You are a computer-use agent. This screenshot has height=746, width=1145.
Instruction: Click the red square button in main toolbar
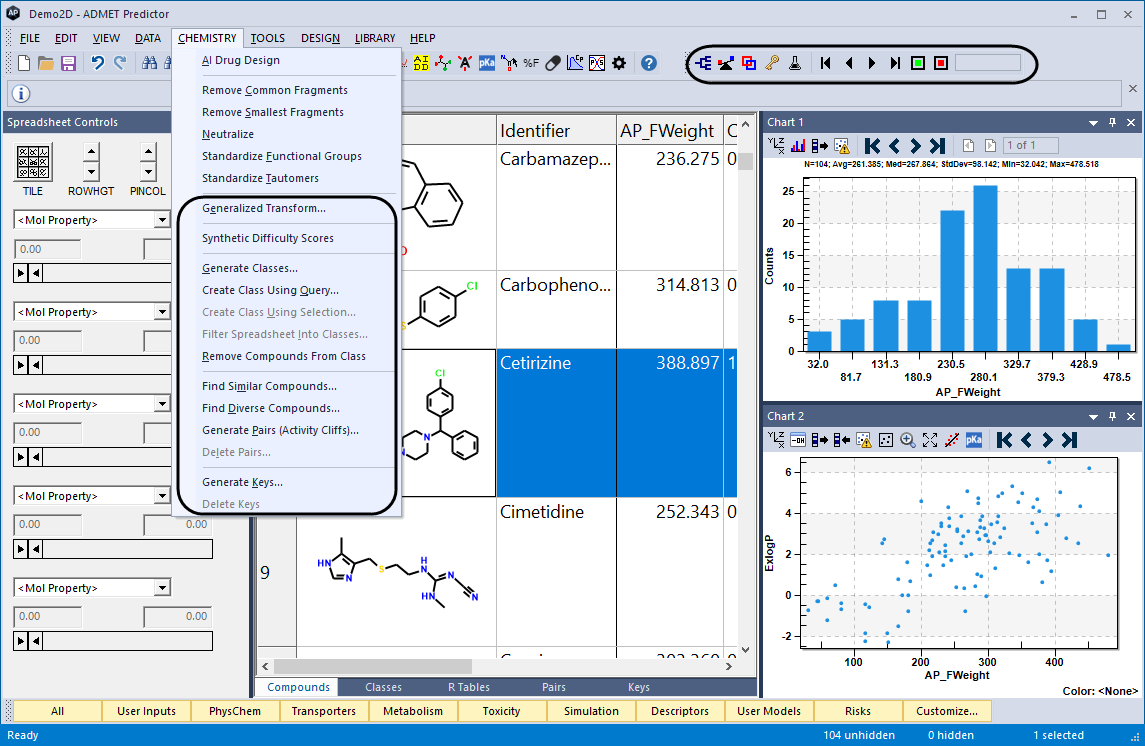pyautogui.click(x=941, y=64)
